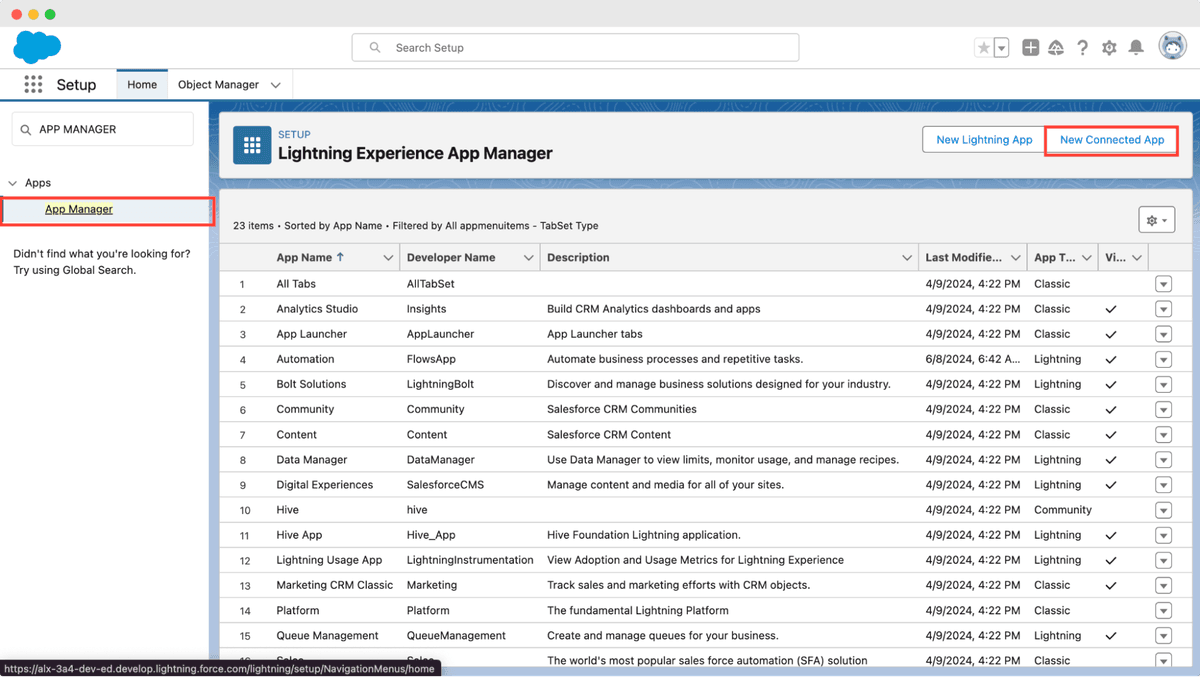The image size is (1200, 677).
Task: Open row actions menu for Automation
Action: point(1163,359)
